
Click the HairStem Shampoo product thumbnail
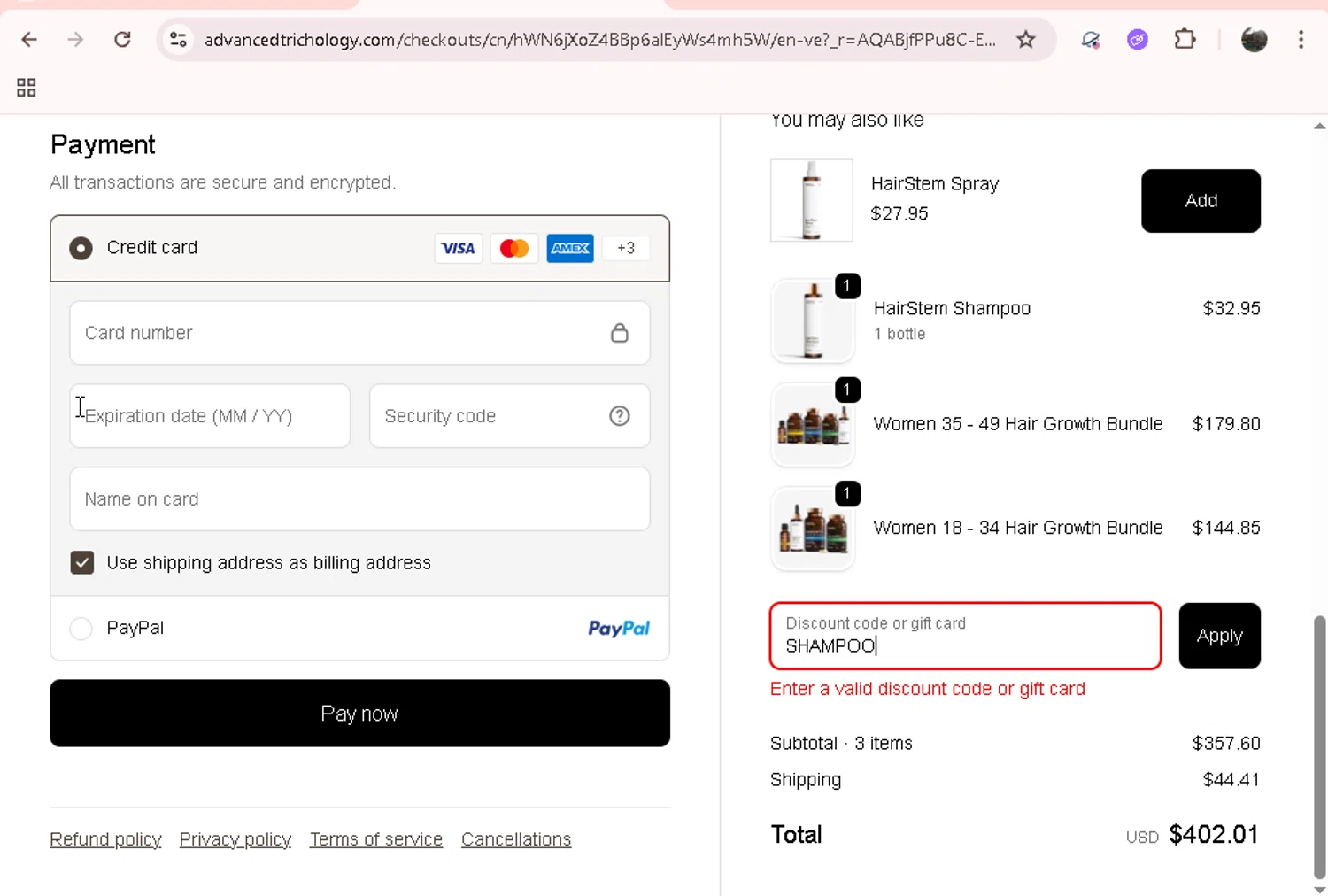click(813, 321)
